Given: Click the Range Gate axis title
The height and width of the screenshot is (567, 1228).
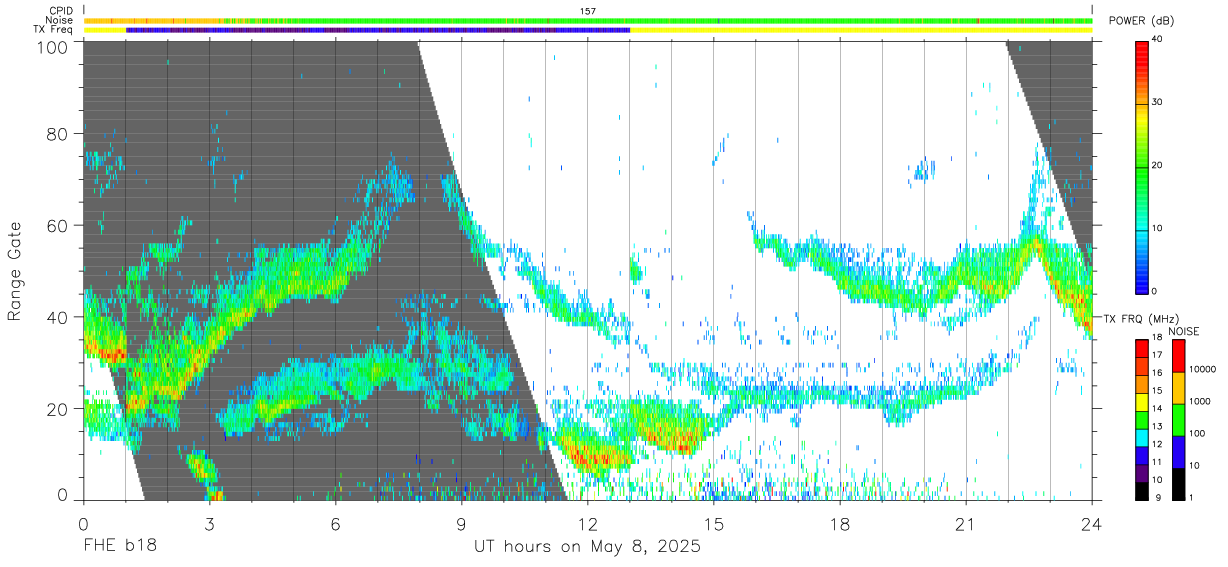Looking at the screenshot, I should click(x=15, y=271).
